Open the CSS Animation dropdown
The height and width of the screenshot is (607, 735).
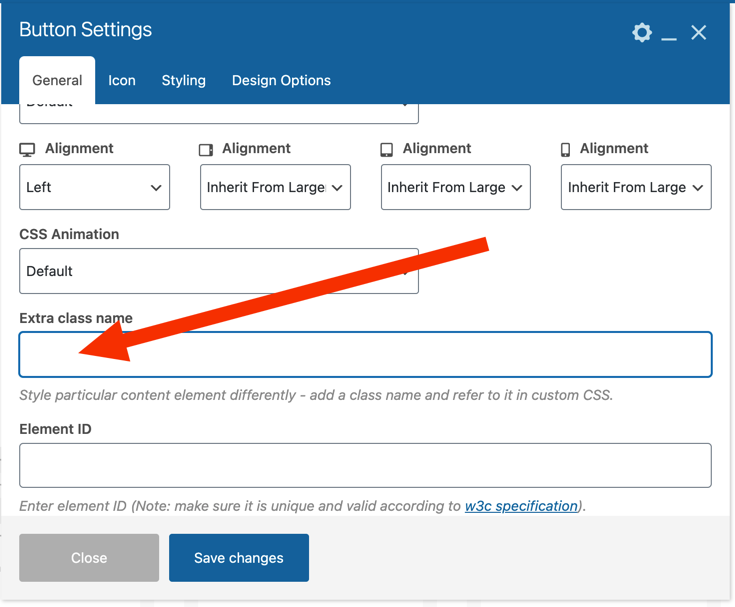(218, 271)
